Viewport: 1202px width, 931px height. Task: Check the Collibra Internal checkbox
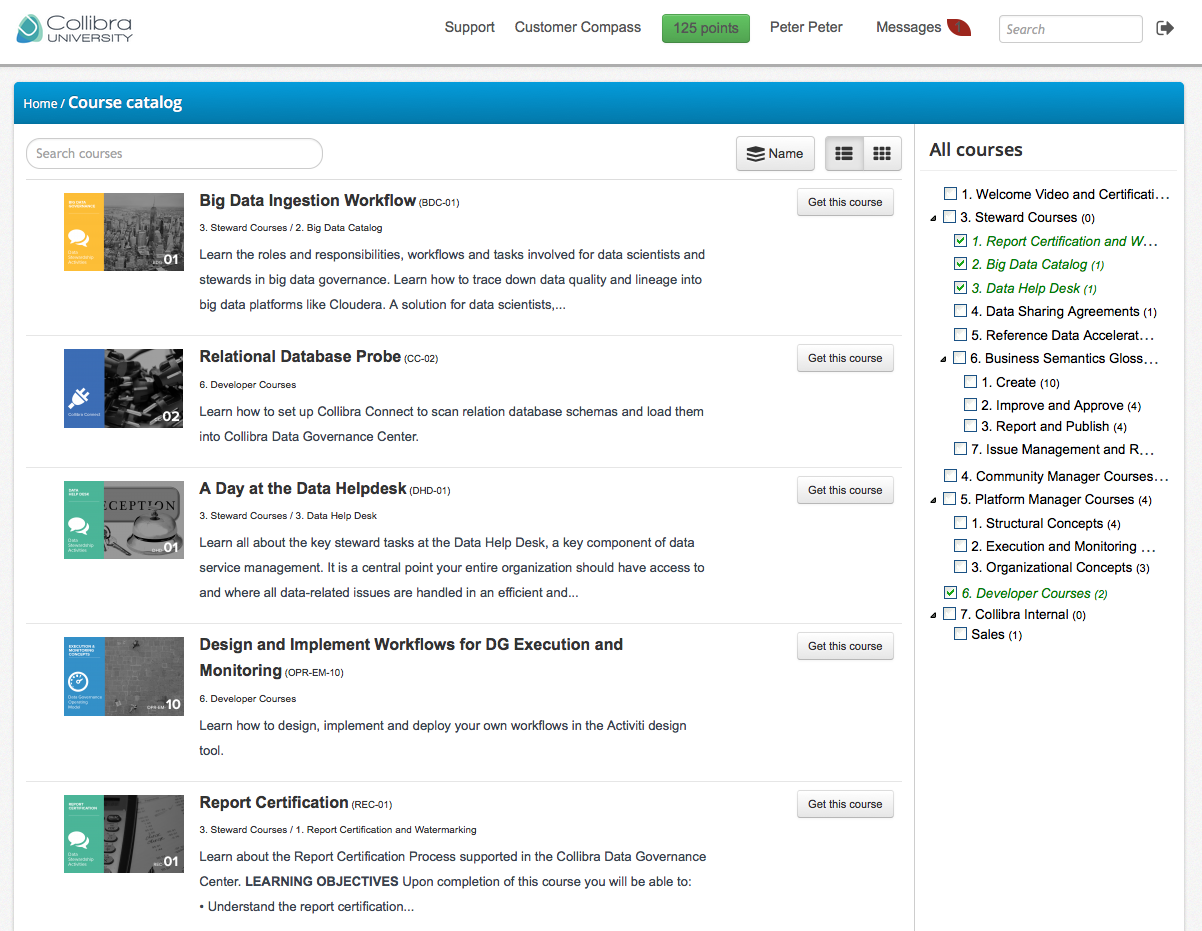tap(949, 614)
